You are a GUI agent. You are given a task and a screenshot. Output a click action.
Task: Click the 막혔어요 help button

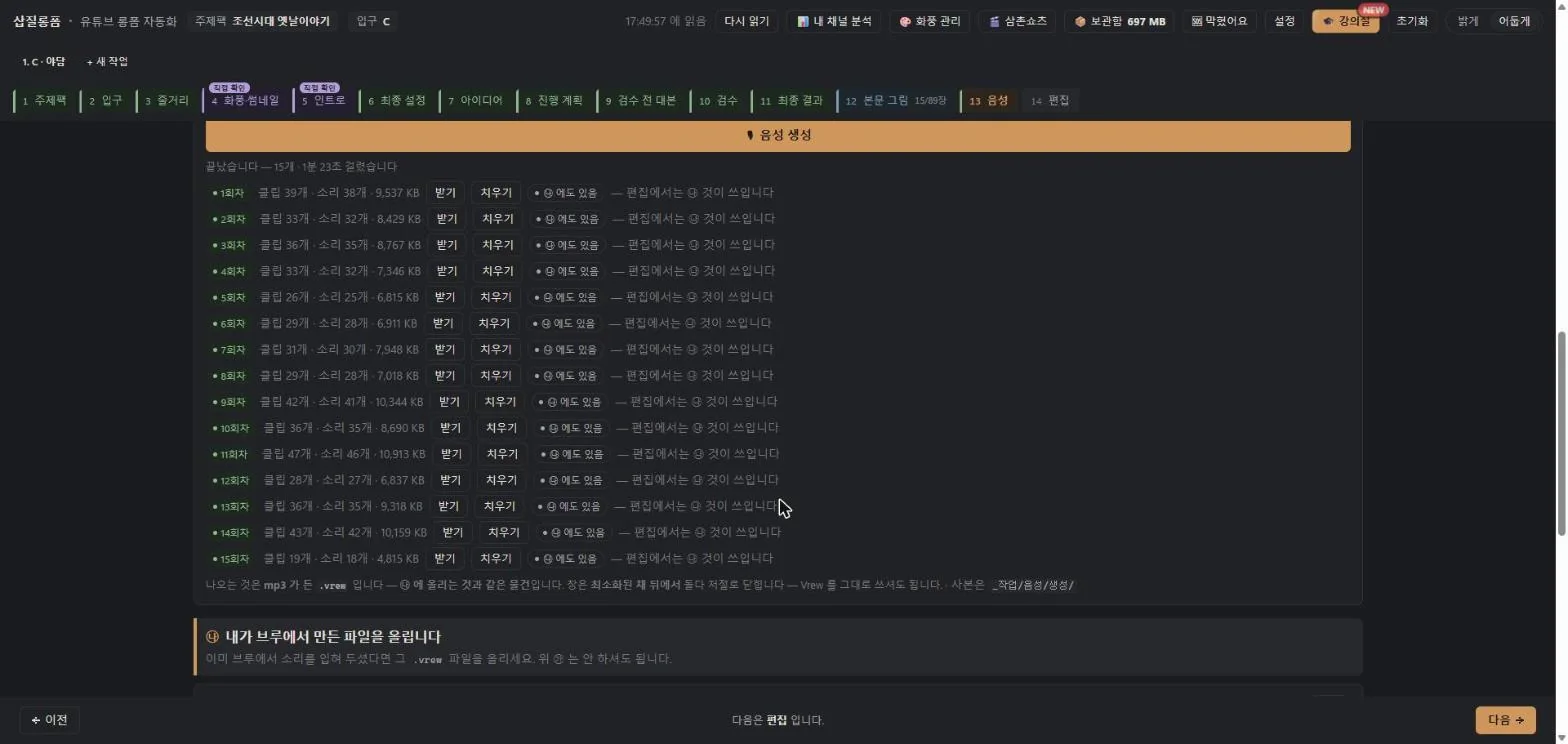click(1219, 21)
